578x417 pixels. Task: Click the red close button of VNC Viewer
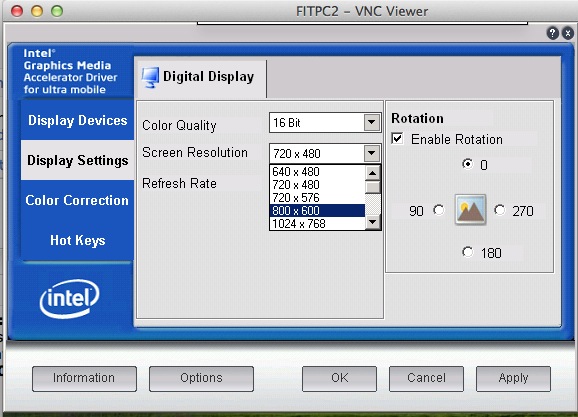(17, 11)
